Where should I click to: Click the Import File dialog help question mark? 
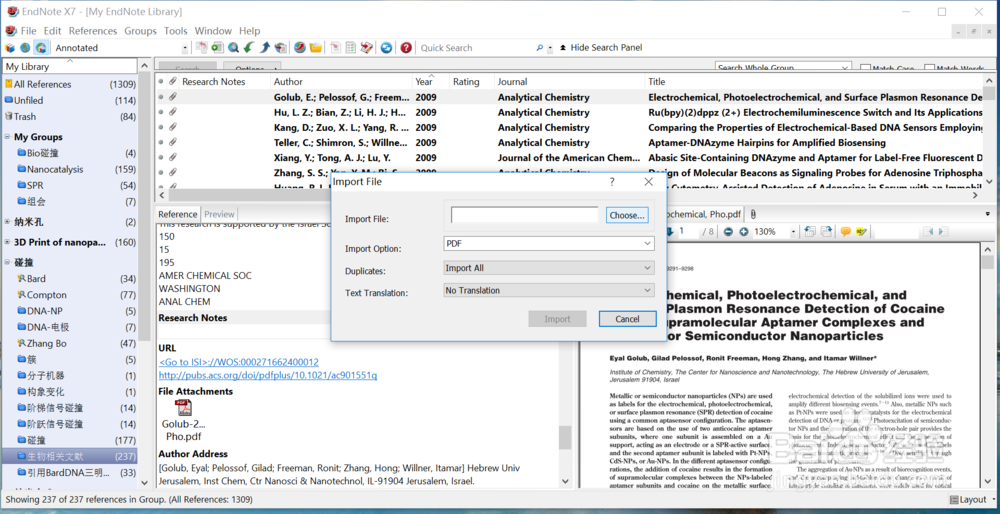click(x=612, y=182)
